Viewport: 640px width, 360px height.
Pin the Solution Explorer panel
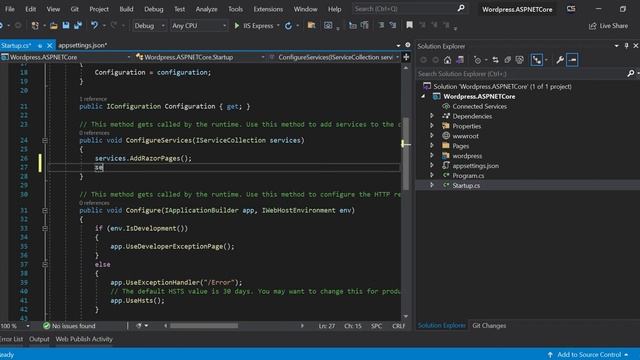(627, 46)
